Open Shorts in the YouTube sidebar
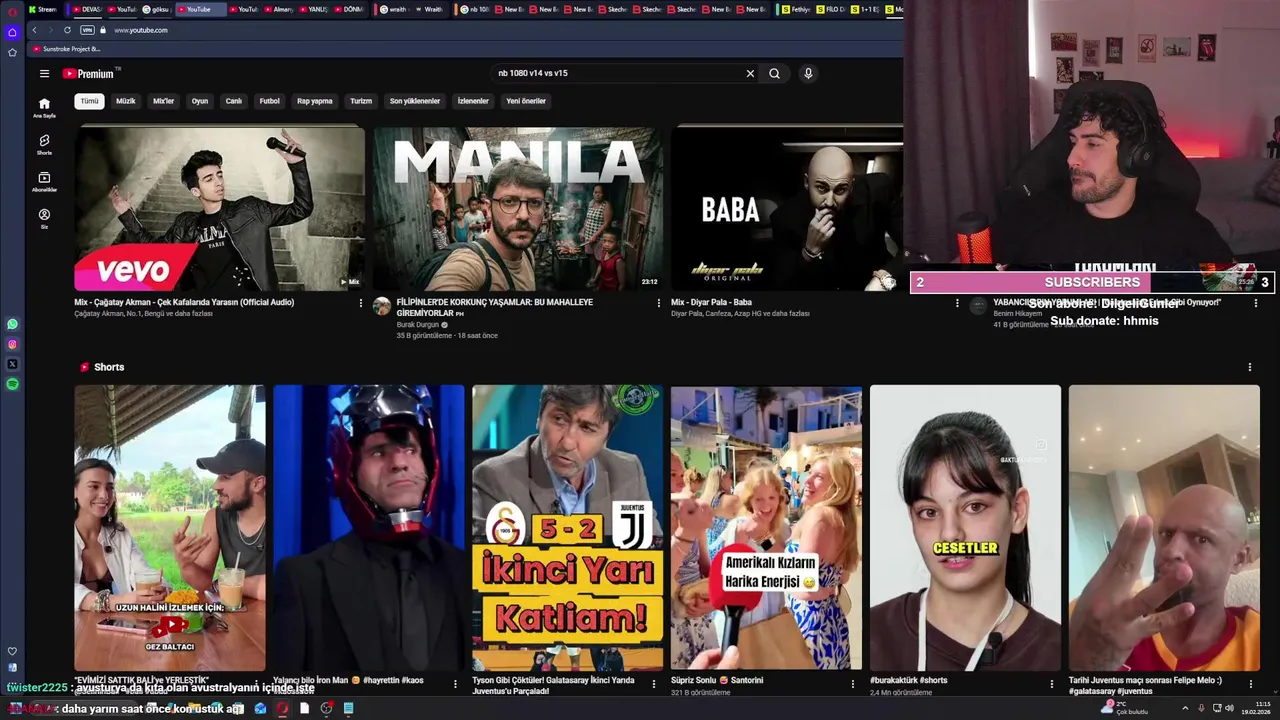This screenshot has width=1280, height=720. coord(44,144)
